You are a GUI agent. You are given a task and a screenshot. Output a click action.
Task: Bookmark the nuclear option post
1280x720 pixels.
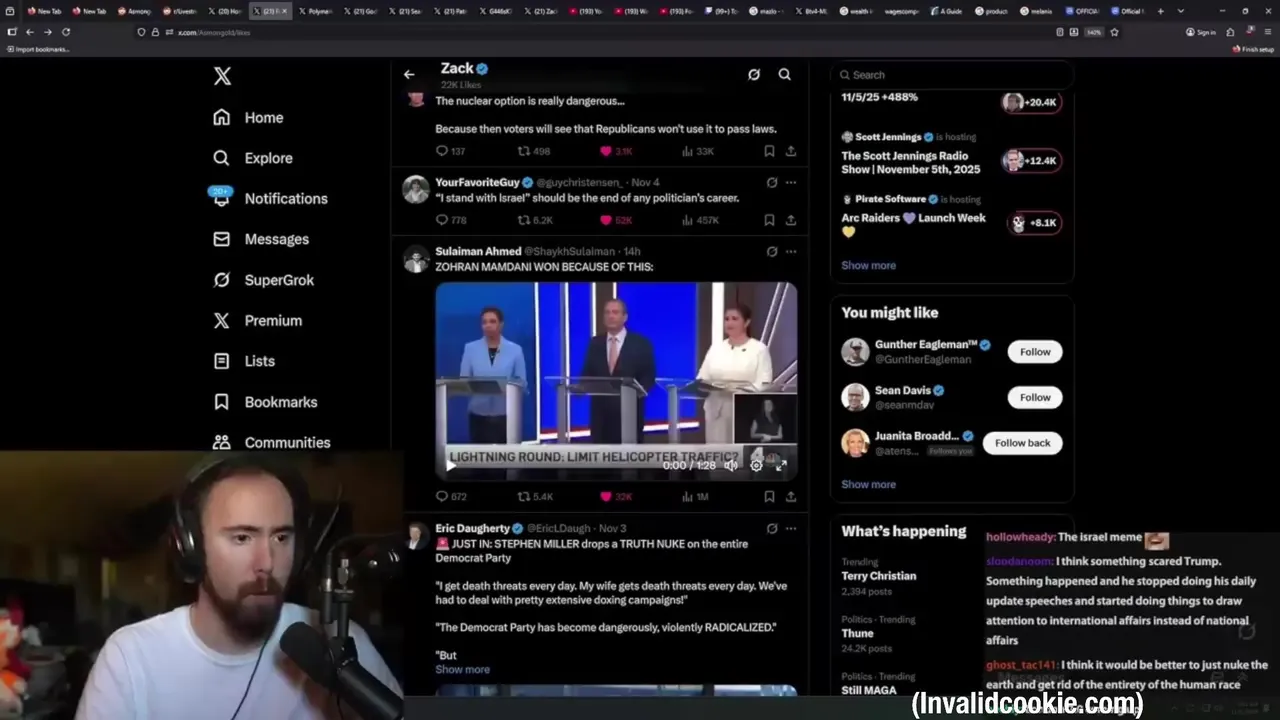point(769,151)
